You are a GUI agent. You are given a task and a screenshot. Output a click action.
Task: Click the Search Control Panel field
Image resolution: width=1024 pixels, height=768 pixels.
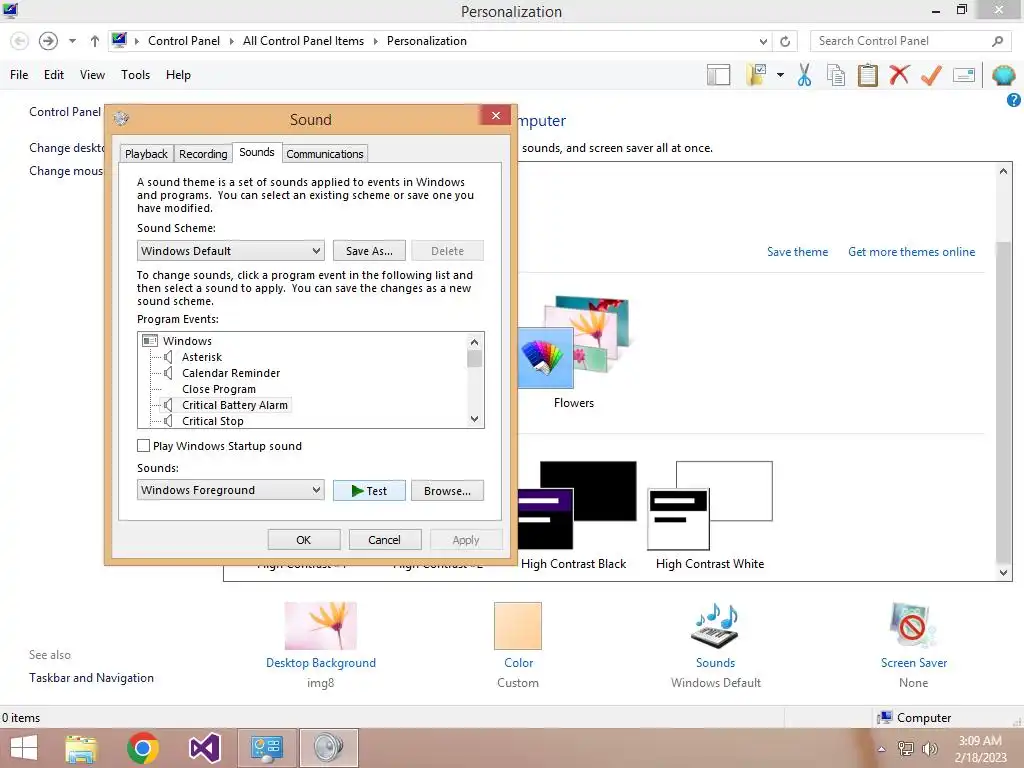pos(910,41)
